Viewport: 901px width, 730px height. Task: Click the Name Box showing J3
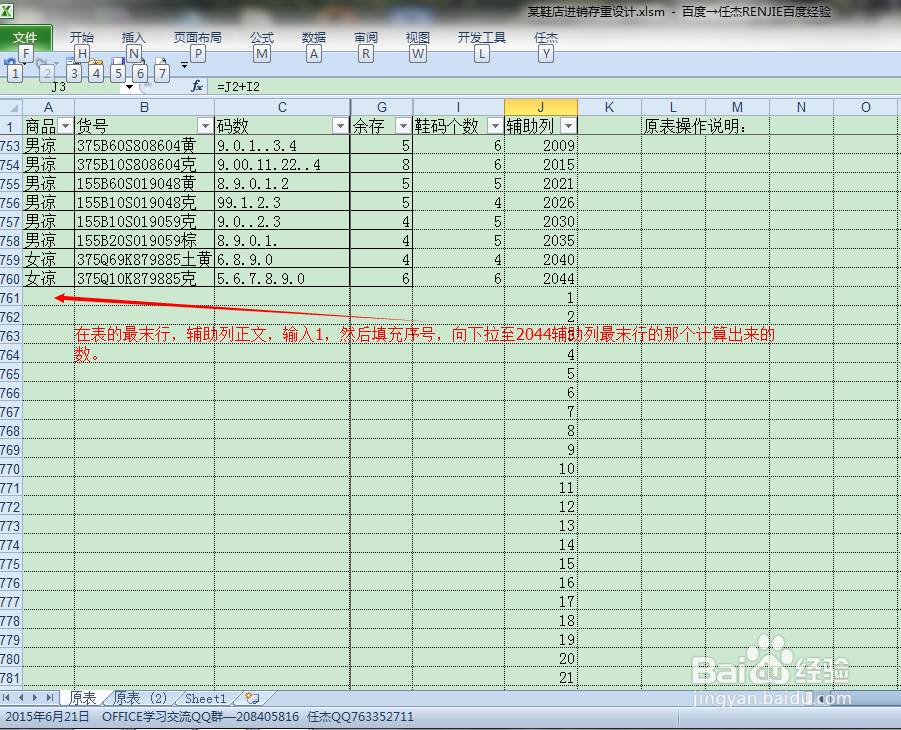(60, 87)
